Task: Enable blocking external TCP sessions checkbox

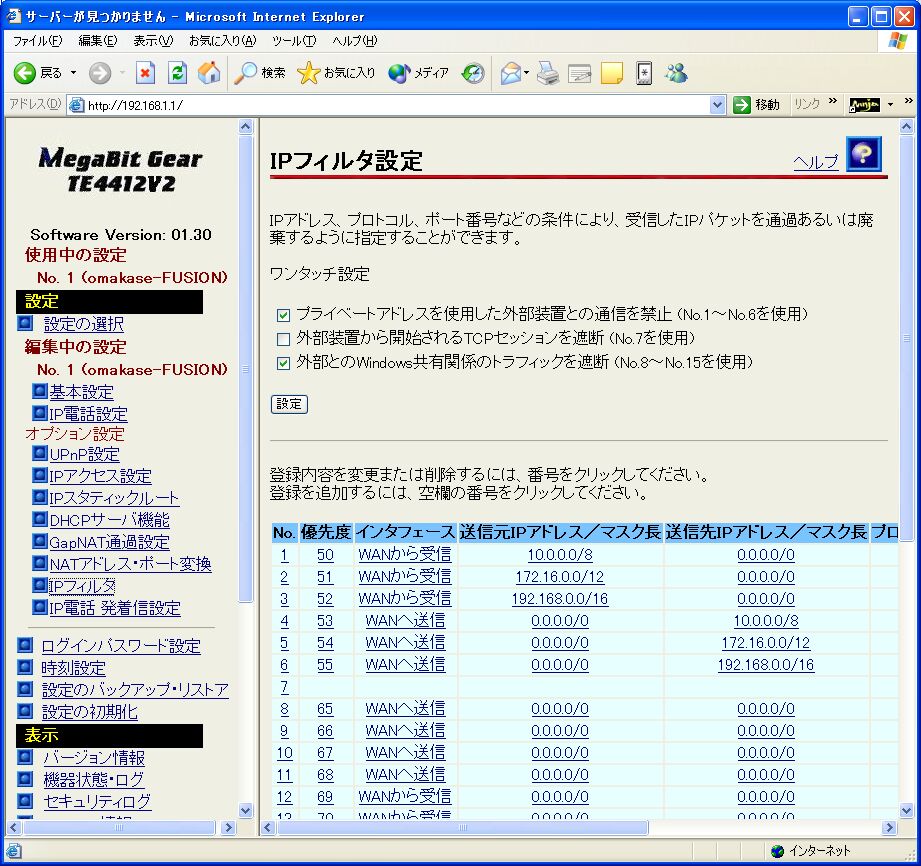Action: tap(283, 339)
